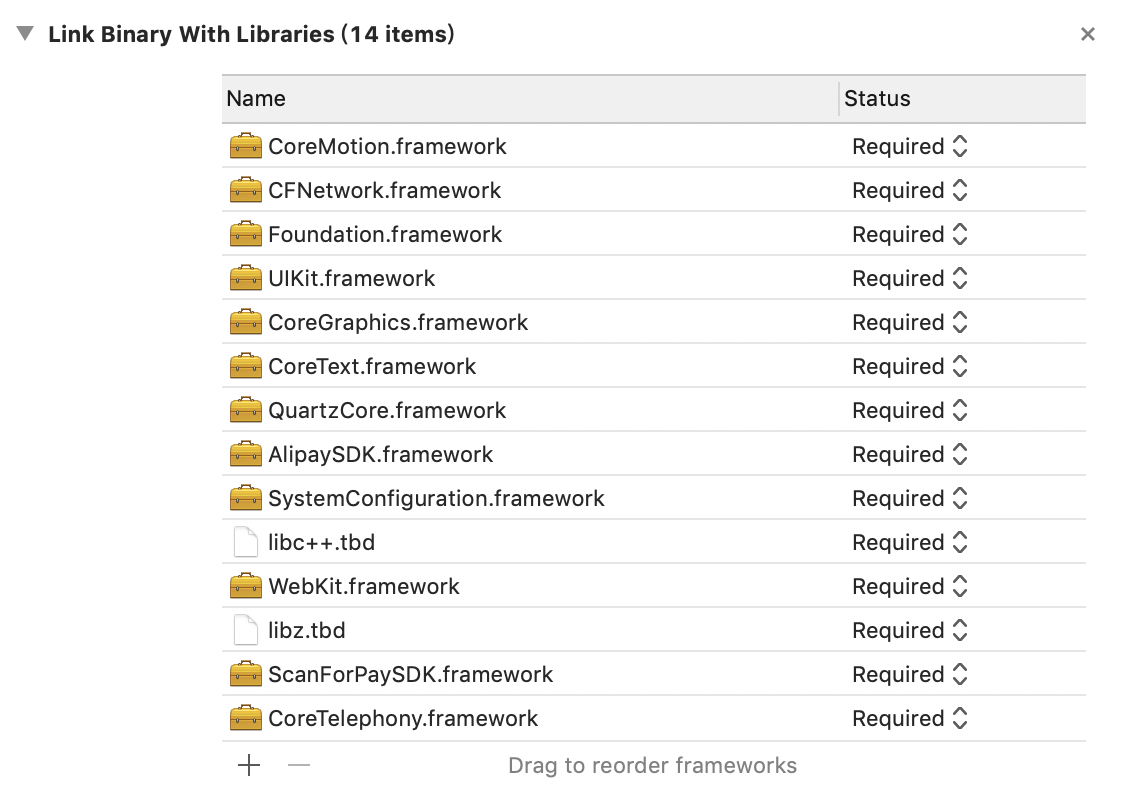Click the libz.tbd file icon

pyautogui.click(x=245, y=630)
